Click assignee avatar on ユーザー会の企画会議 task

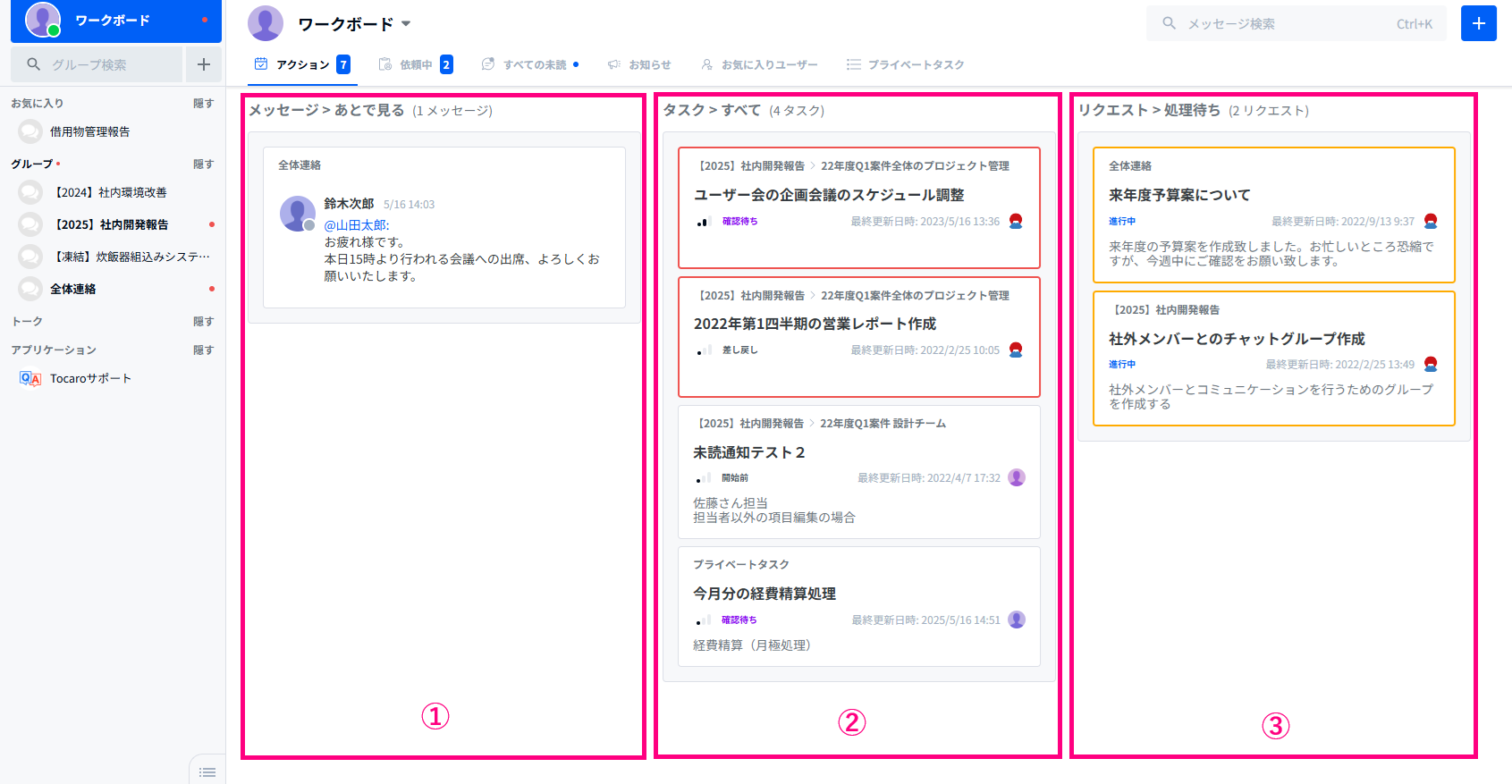click(1016, 221)
